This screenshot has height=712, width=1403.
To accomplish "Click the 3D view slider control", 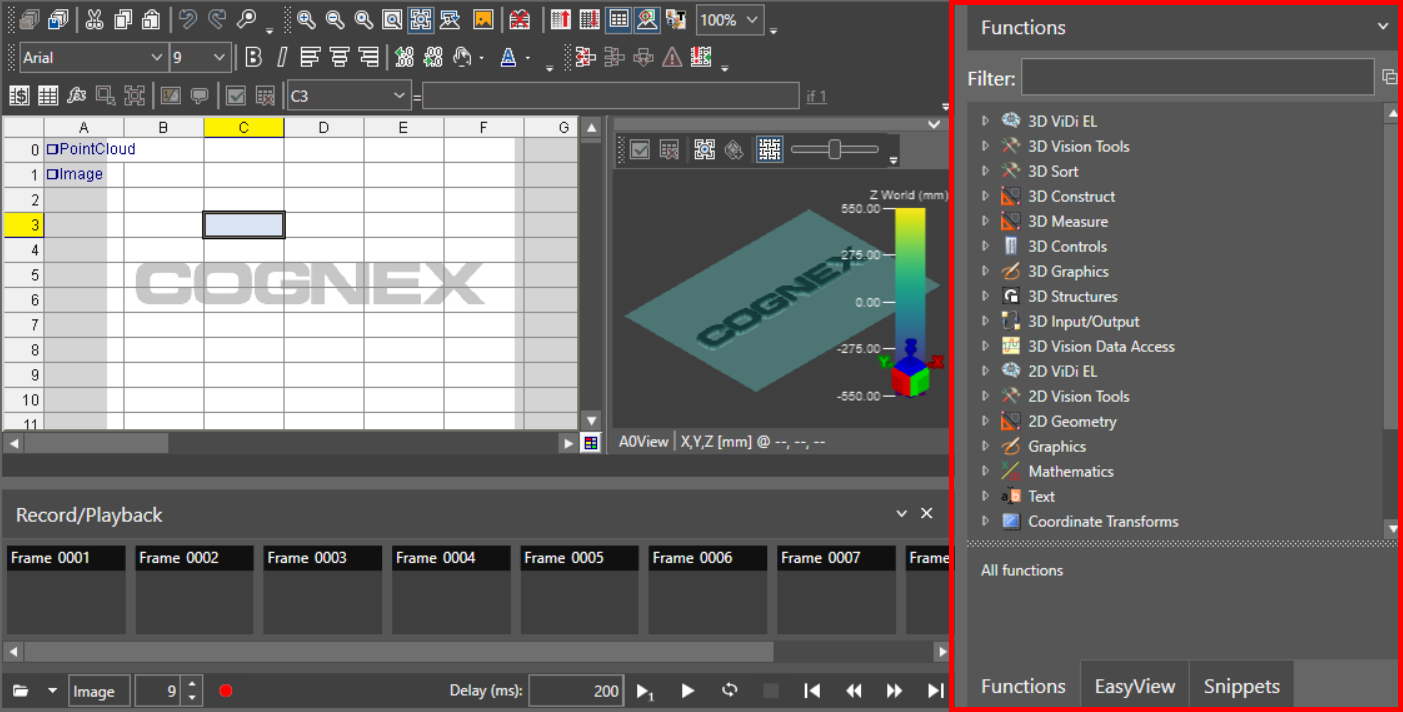I will coord(834,150).
